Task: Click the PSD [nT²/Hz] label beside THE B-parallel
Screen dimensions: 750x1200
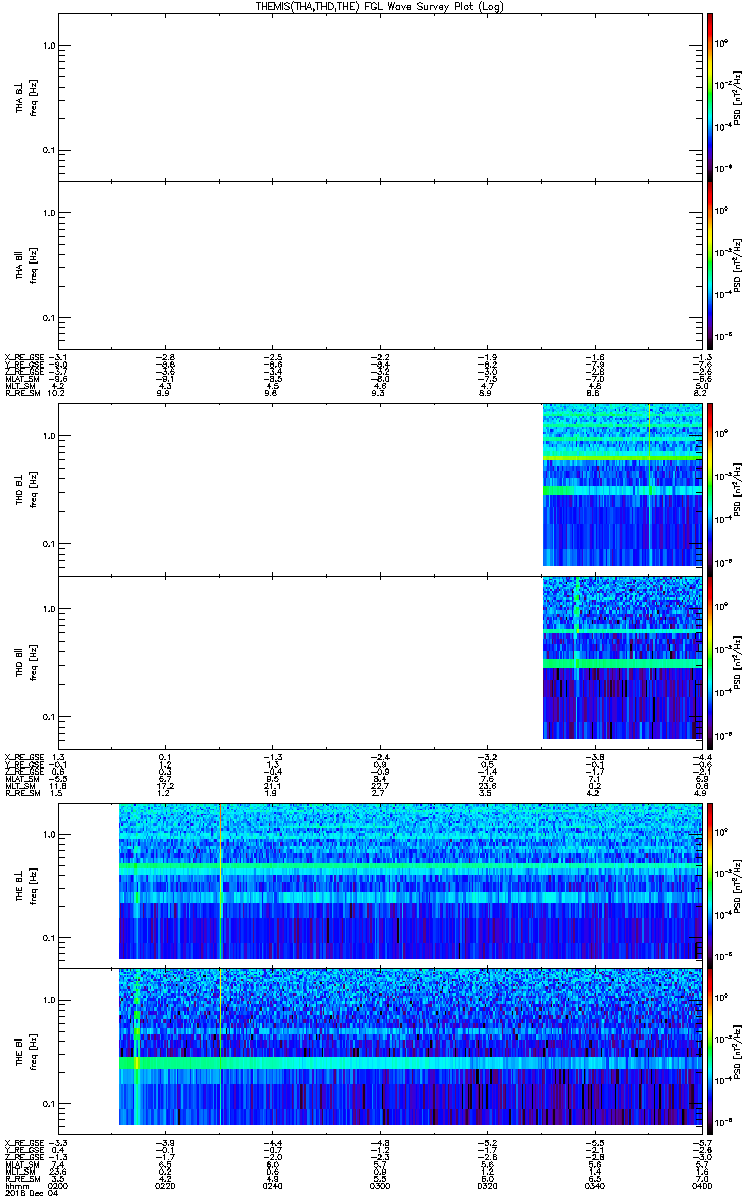Action: tap(737, 1051)
